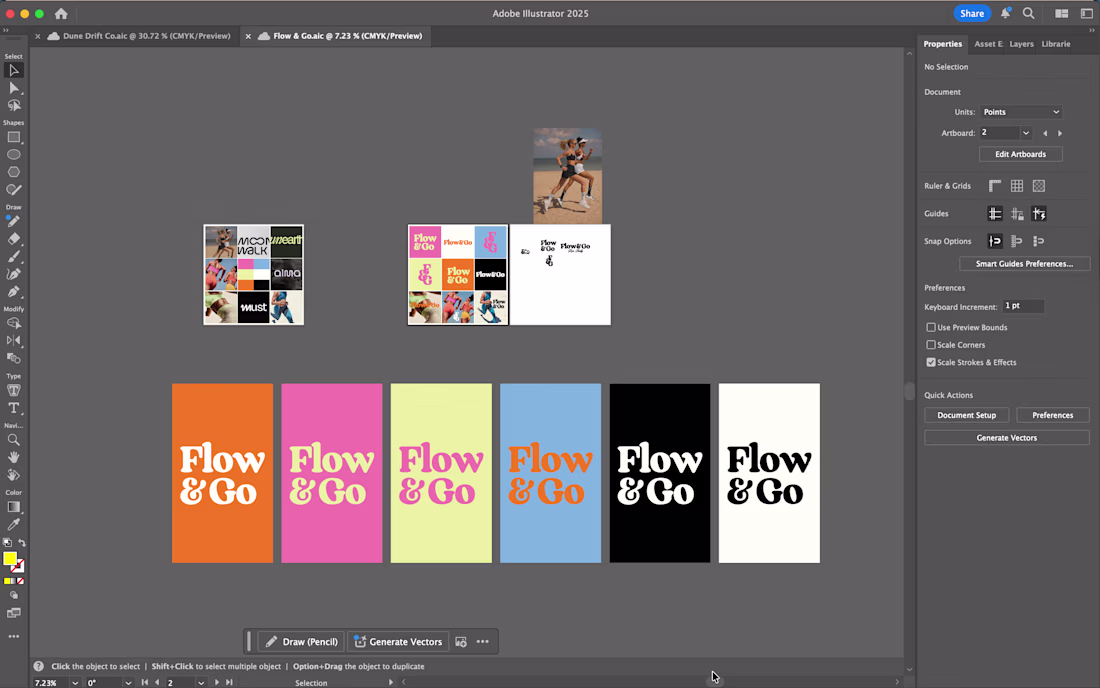Open Edit Toolbar three-dots at toolbar bottom

point(13,637)
